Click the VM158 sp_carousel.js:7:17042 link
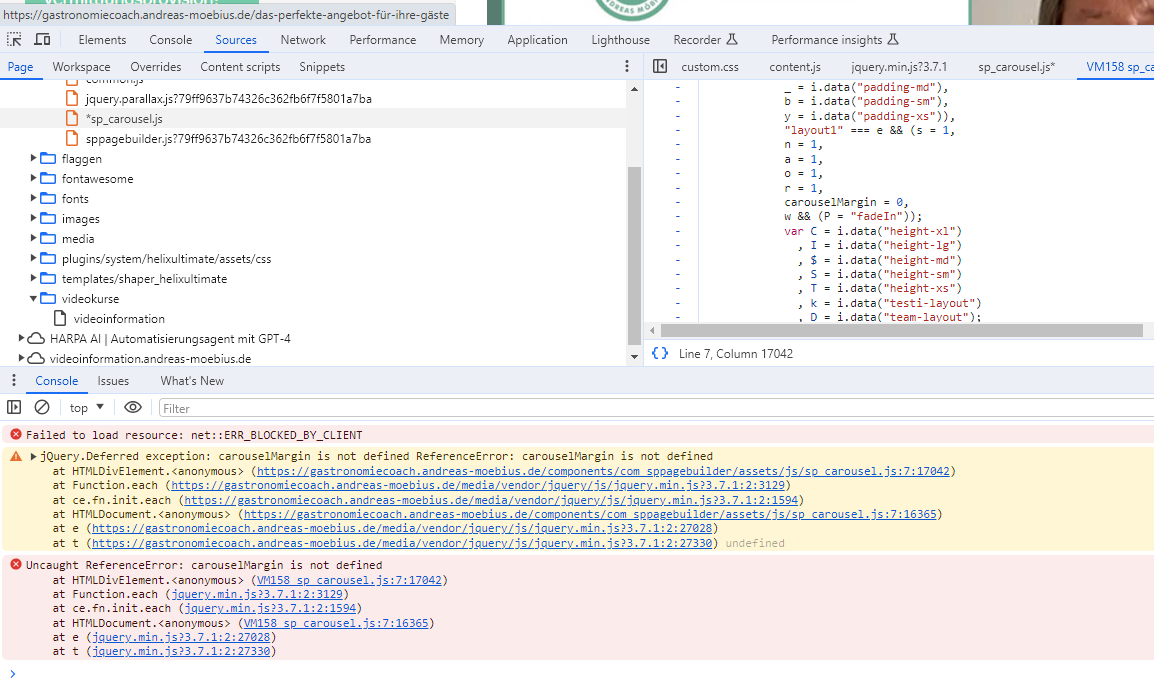This screenshot has height=685, width=1154. coord(350,580)
